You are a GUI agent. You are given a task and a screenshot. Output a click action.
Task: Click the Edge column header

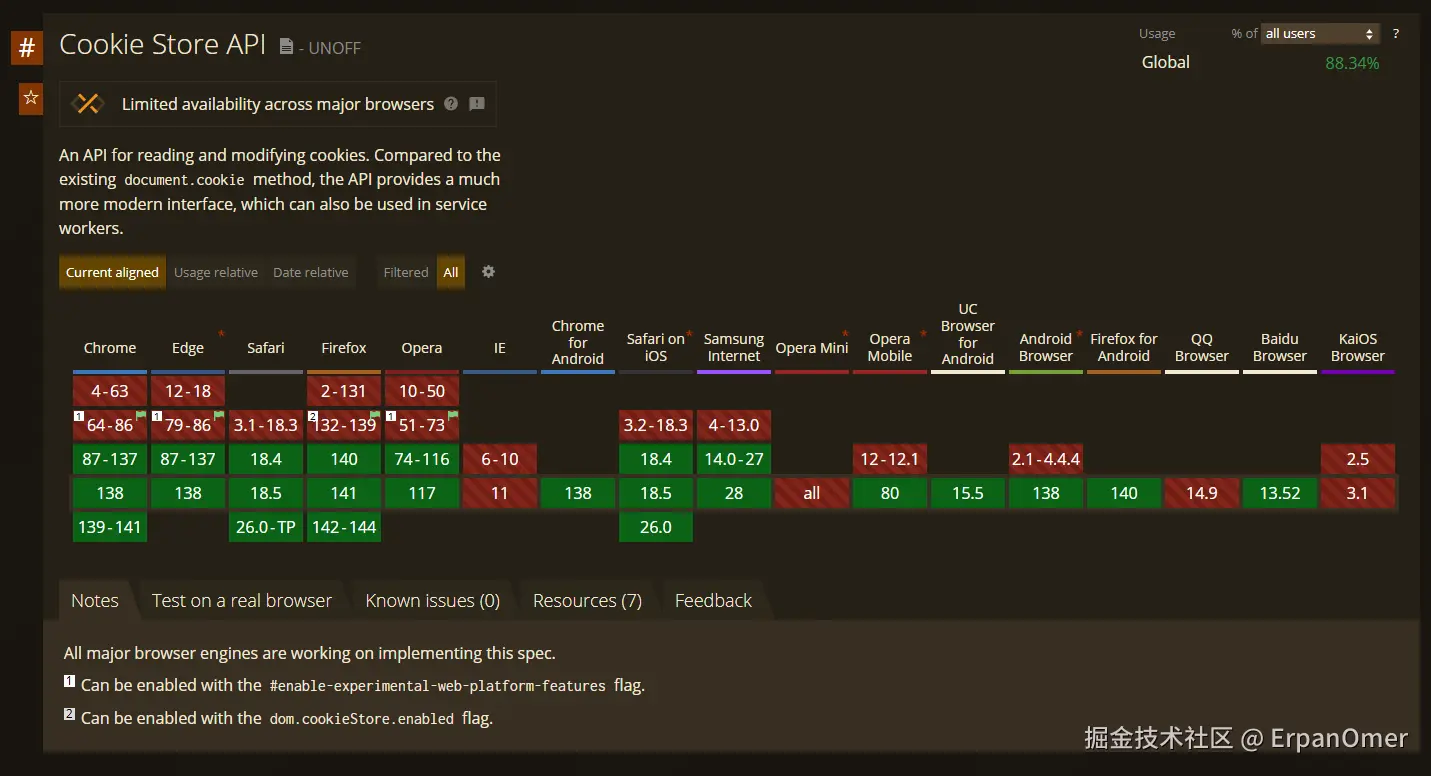pyautogui.click(x=188, y=348)
